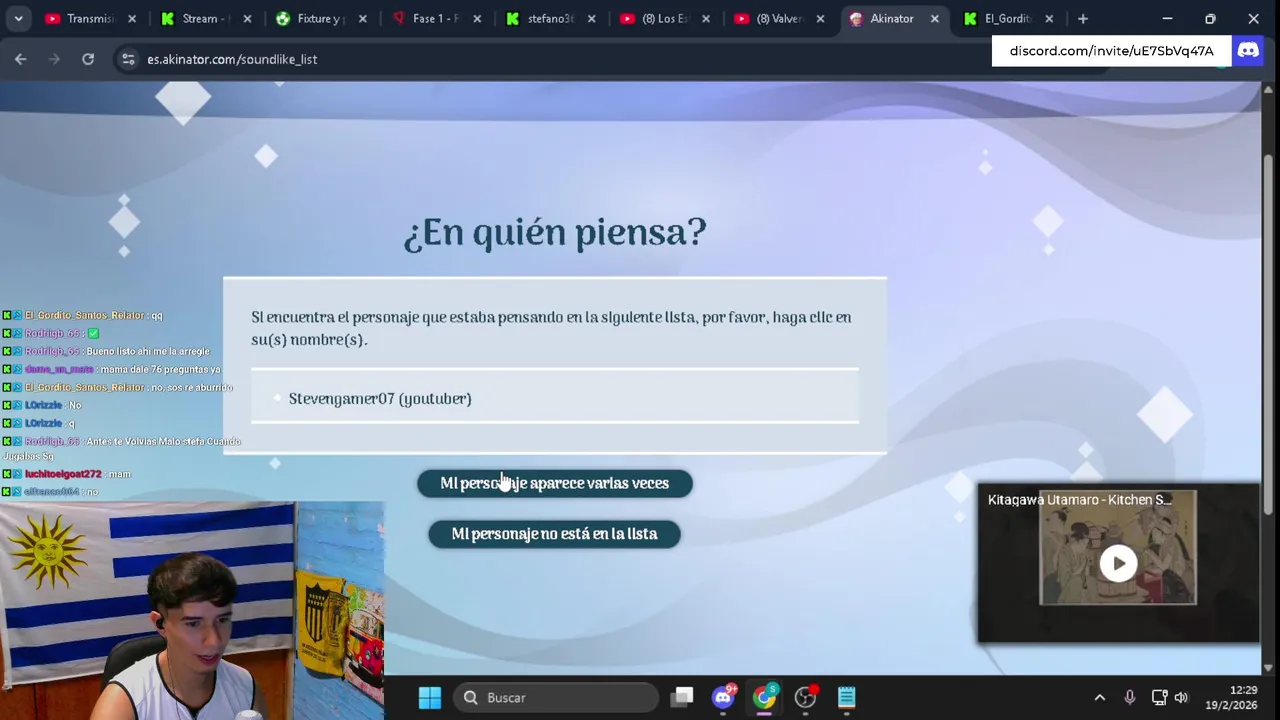The height and width of the screenshot is (720, 1280).
Task: Click the address bar URL
Action: tap(232, 59)
